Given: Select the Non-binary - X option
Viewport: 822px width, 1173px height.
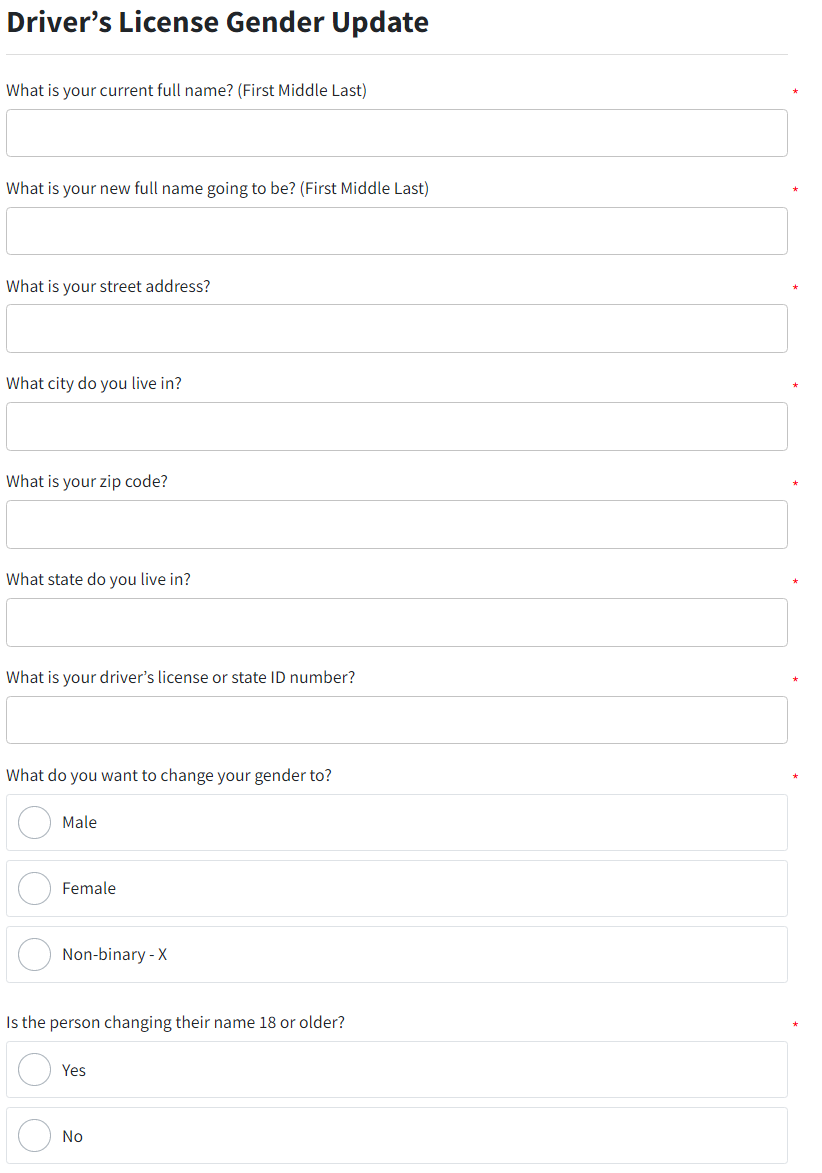Looking at the screenshot, I should tap(34, 954).
